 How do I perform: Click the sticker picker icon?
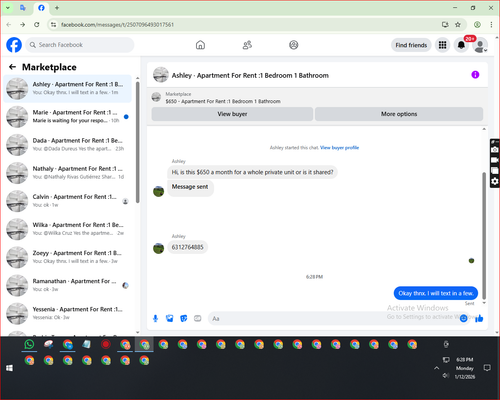184,319
